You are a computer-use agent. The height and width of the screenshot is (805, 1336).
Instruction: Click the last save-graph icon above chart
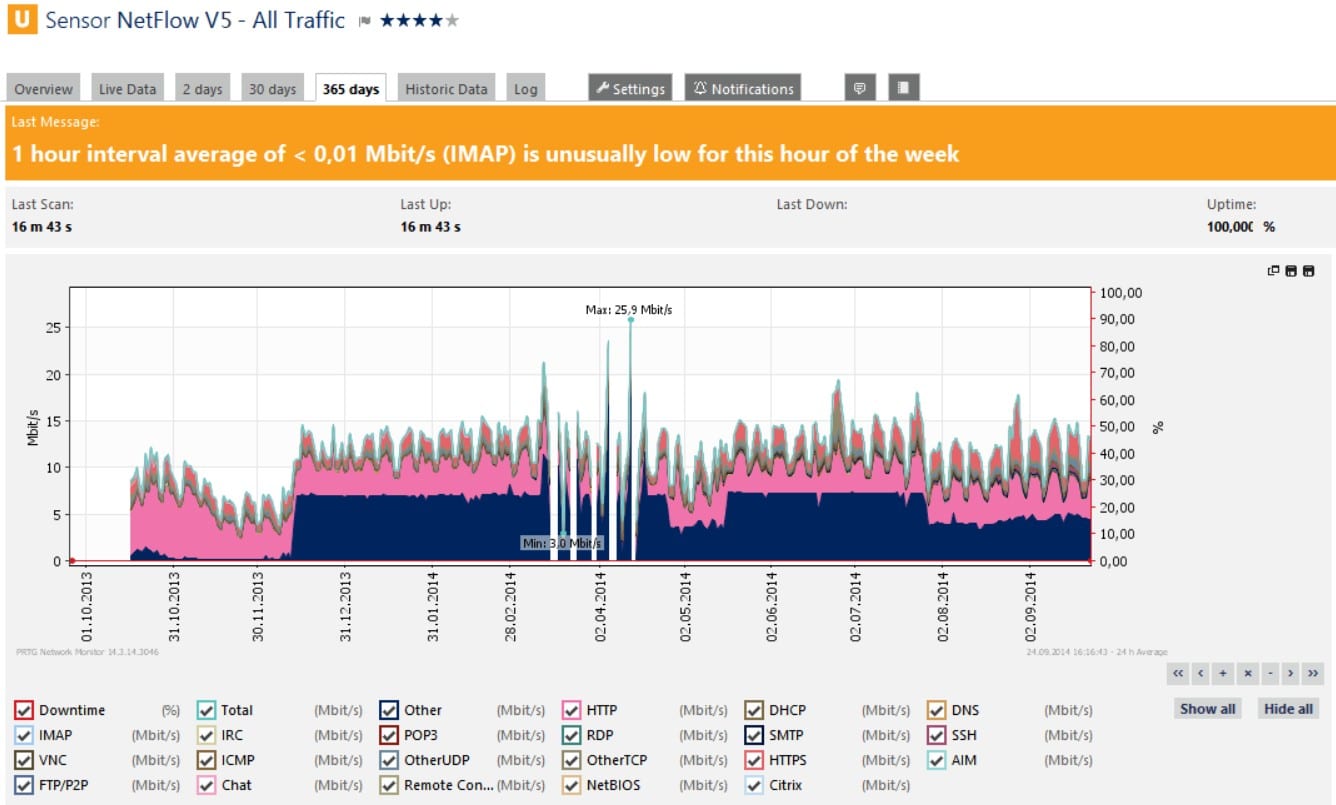click(x=1307, y=270)
